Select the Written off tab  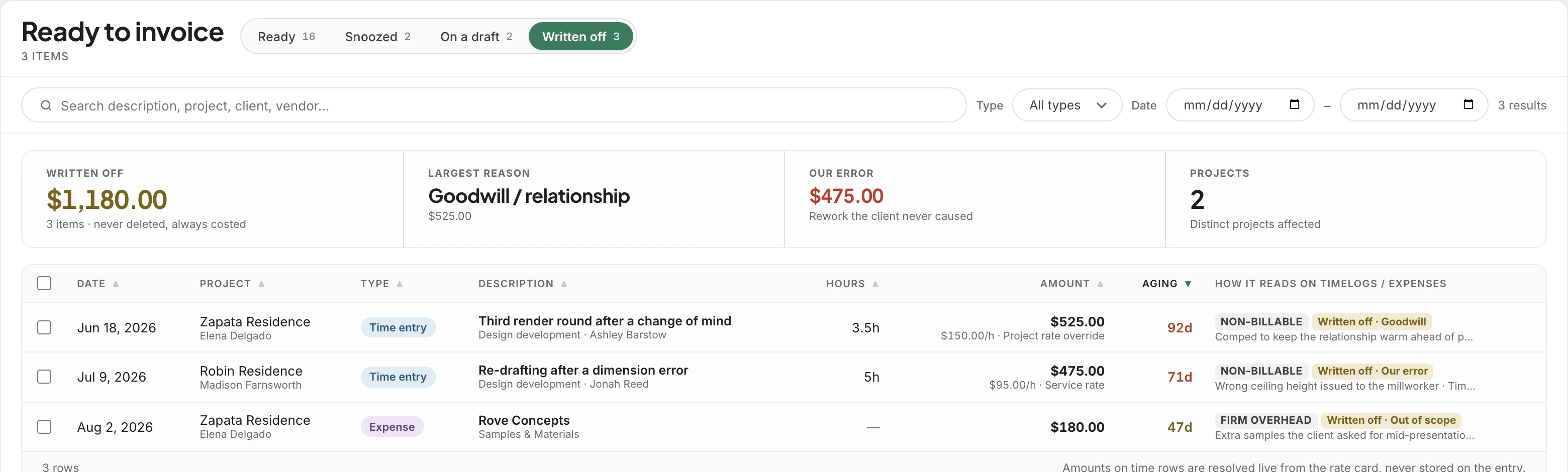(580, 37)
